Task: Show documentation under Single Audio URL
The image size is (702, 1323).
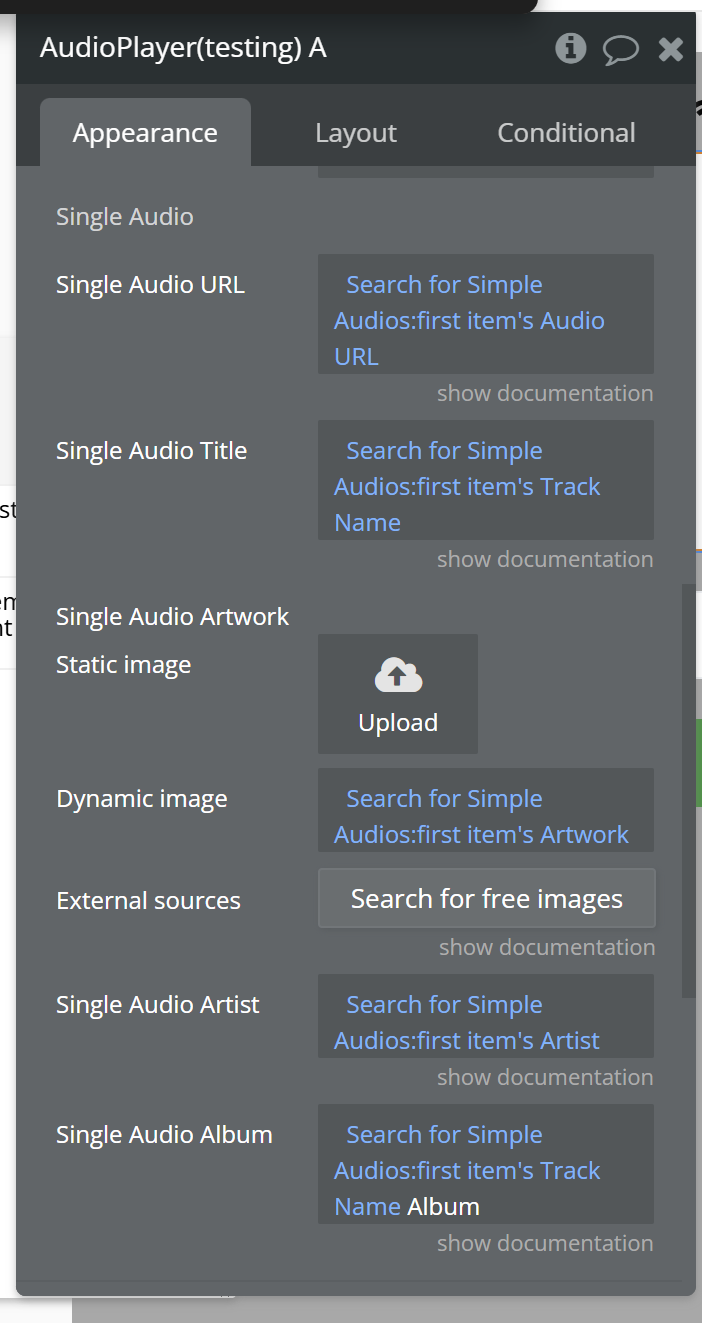Action: tap(545, 393)
